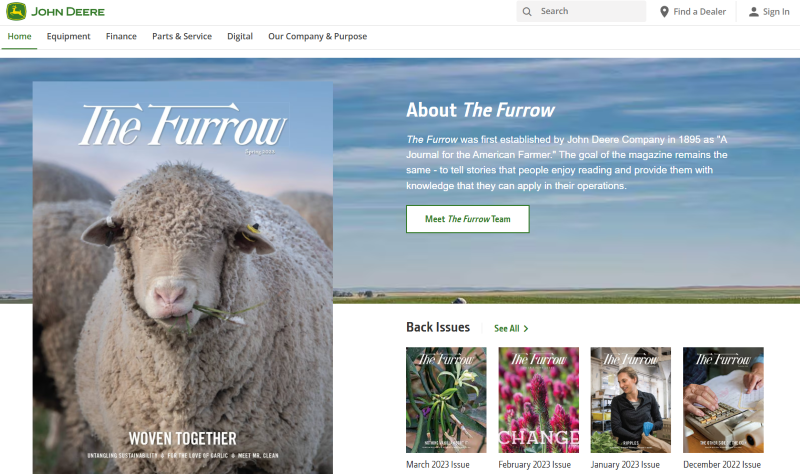
Task: Open the Finance menu
Action: coord(121,36)
